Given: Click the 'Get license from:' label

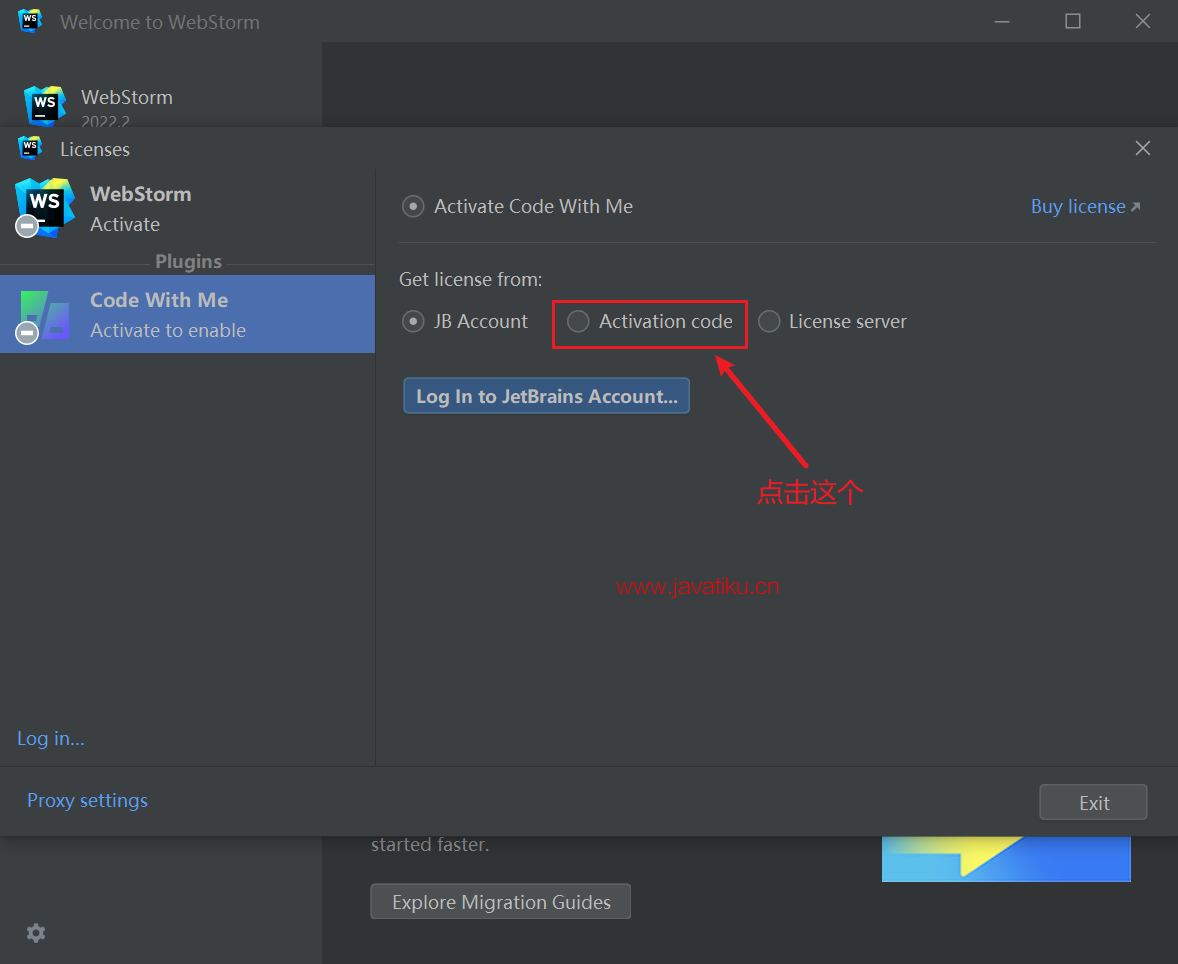Looking at the screenshot, I should click(470, 280).
